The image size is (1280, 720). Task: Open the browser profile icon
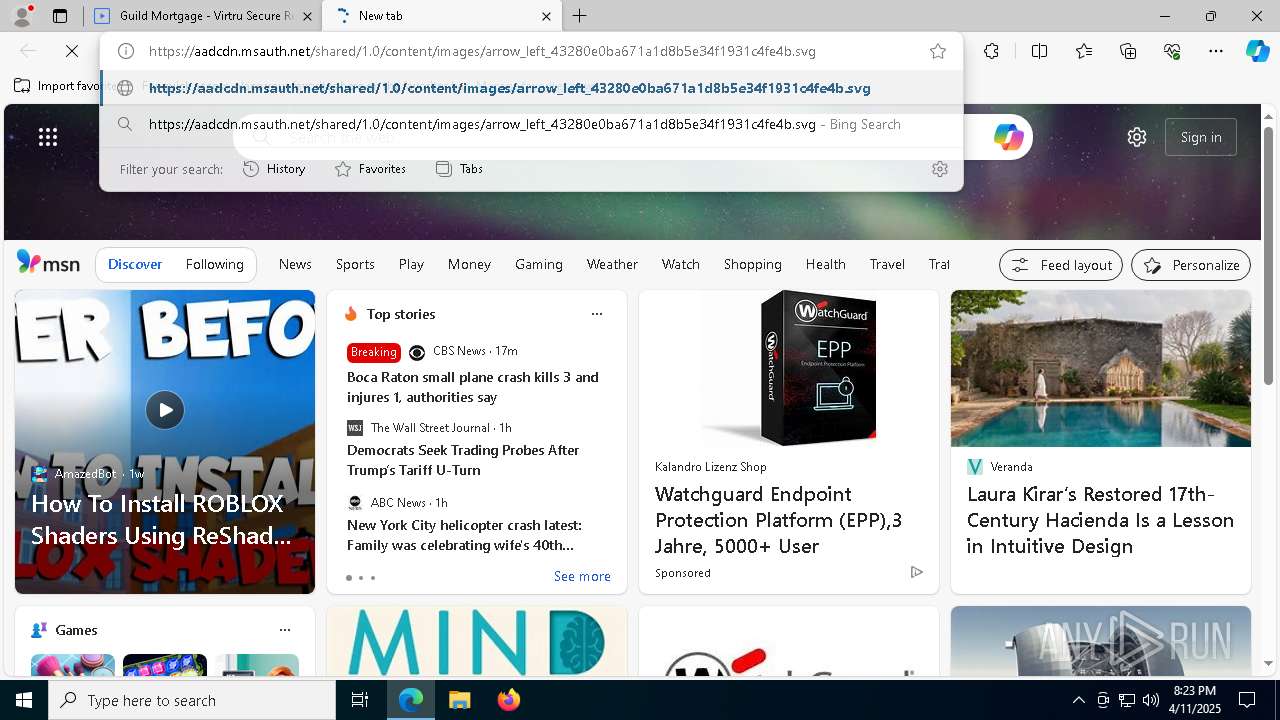pyautogui.click(x=22, y=16)
